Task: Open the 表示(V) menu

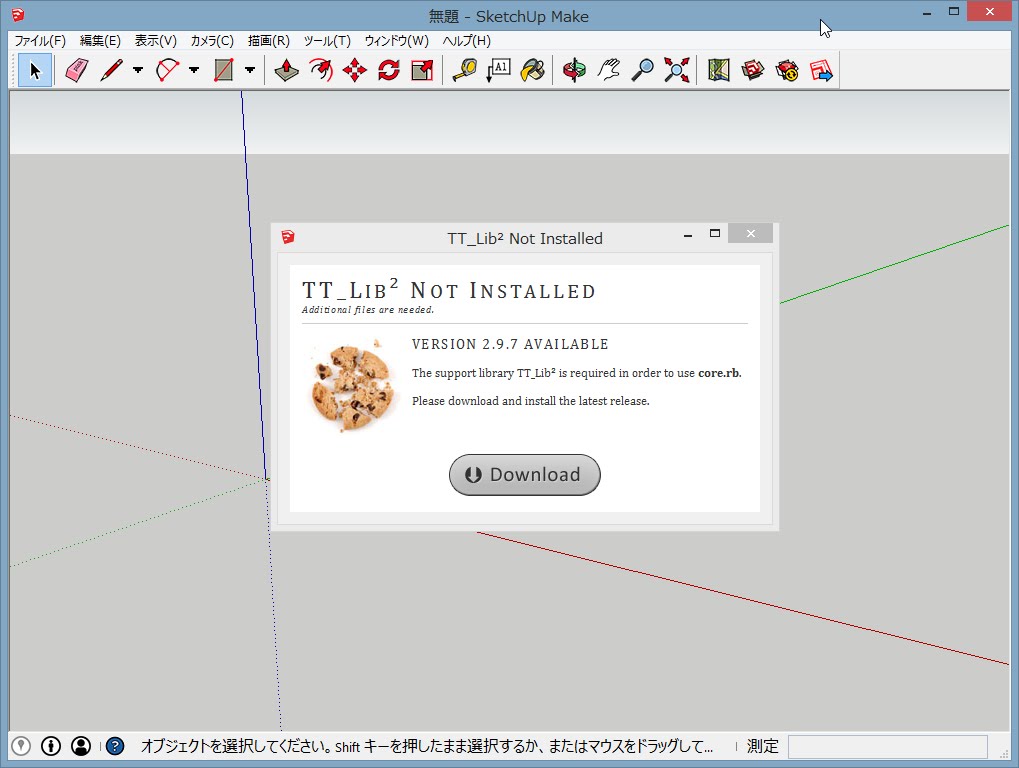Action: pyautogui.click(x=156, y=41)
